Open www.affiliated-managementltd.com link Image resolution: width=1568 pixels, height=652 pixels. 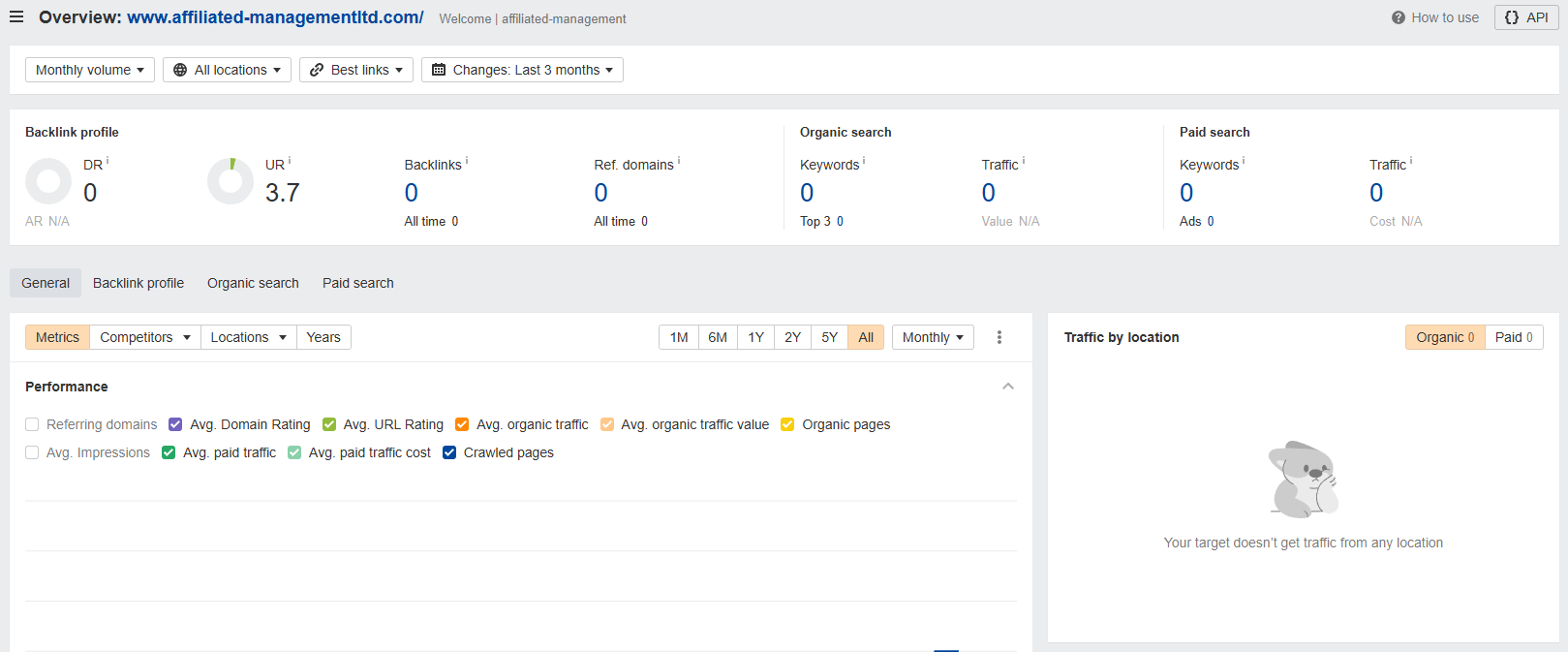coord(275,17)
